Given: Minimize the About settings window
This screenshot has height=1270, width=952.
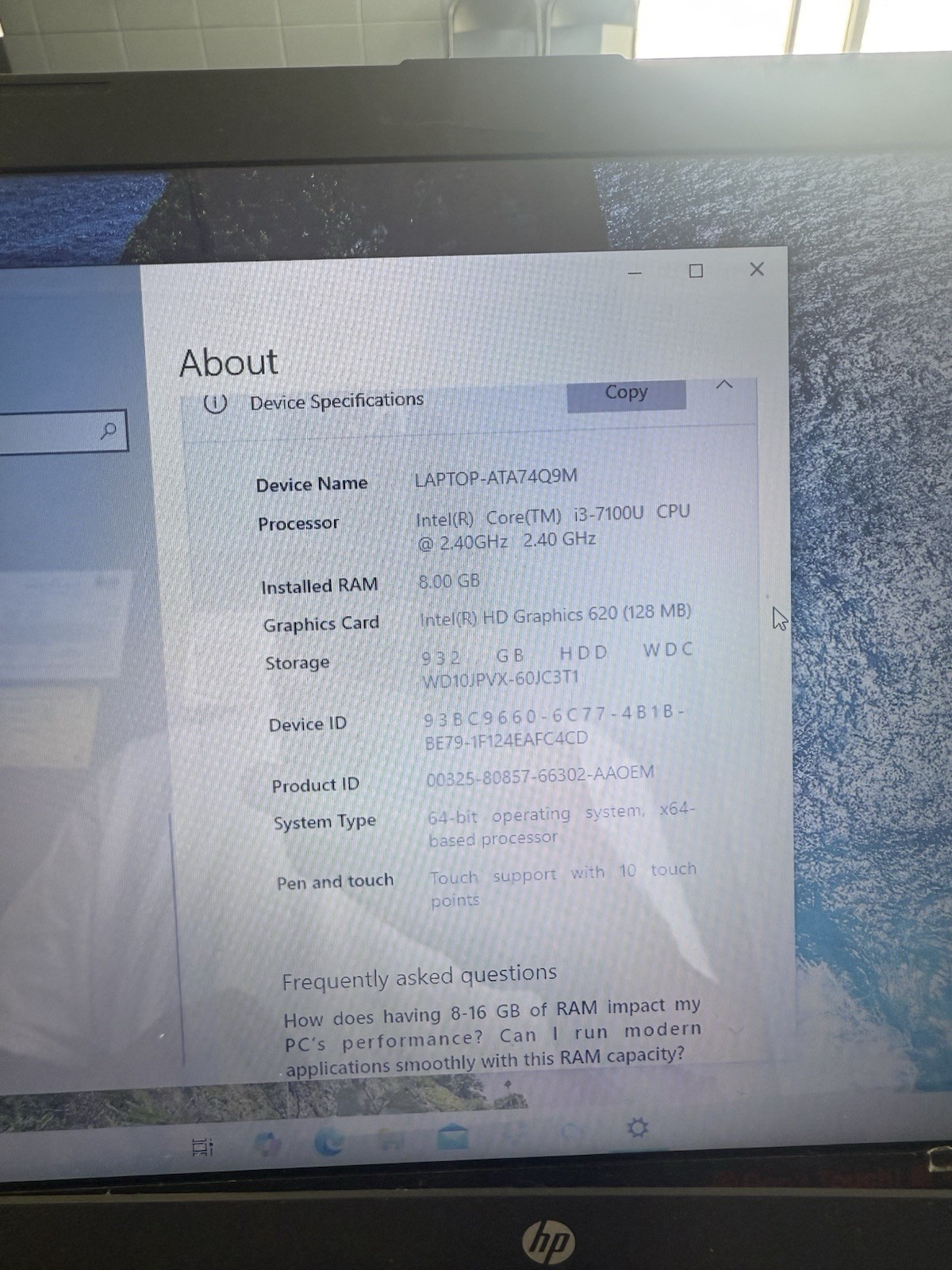Looking at the screenshot, I should click(635, 273).
